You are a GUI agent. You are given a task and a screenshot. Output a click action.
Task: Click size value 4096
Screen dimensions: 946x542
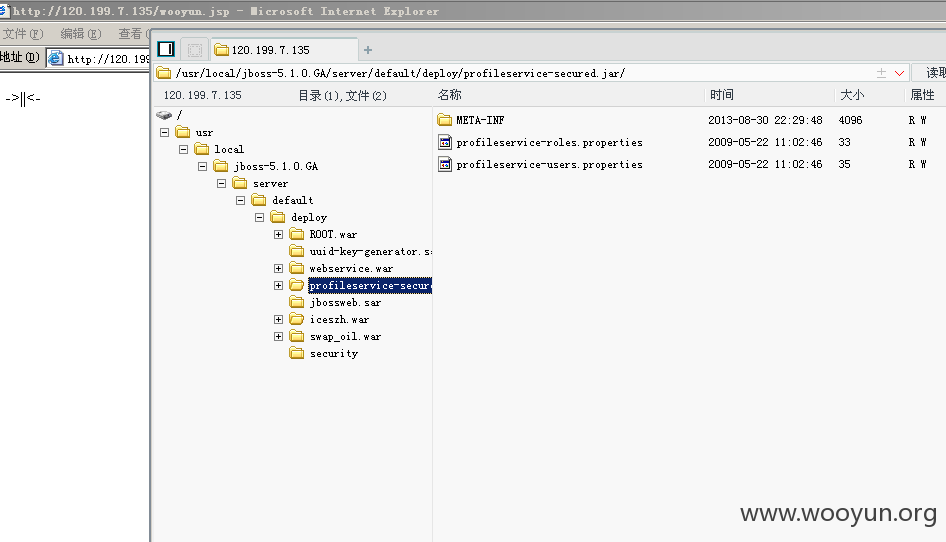pos(850,120)
